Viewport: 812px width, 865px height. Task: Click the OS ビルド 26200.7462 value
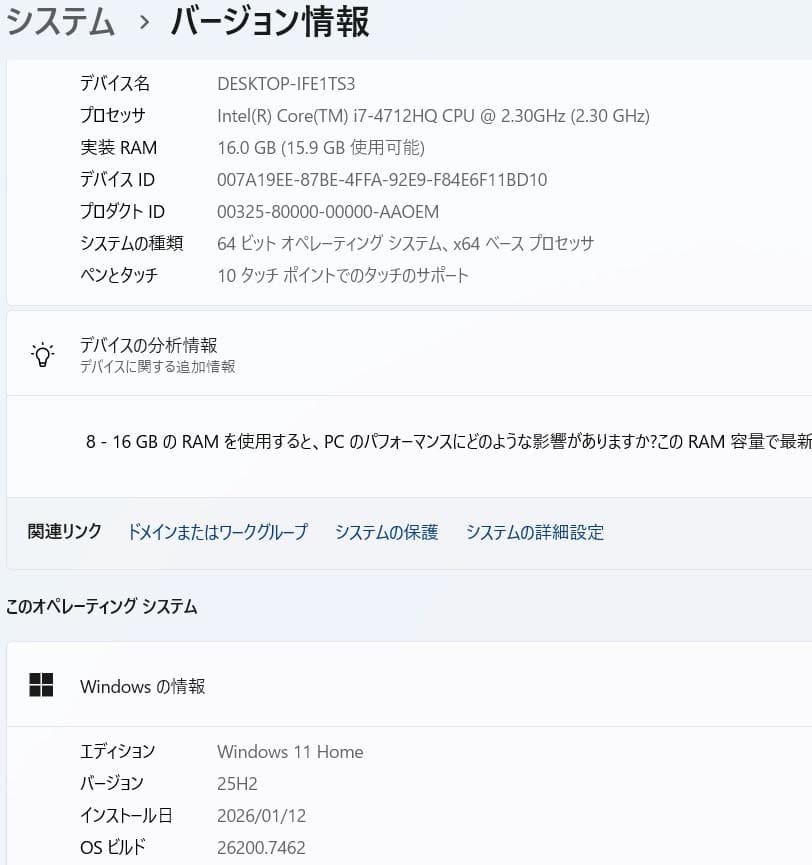pos(265,846)
